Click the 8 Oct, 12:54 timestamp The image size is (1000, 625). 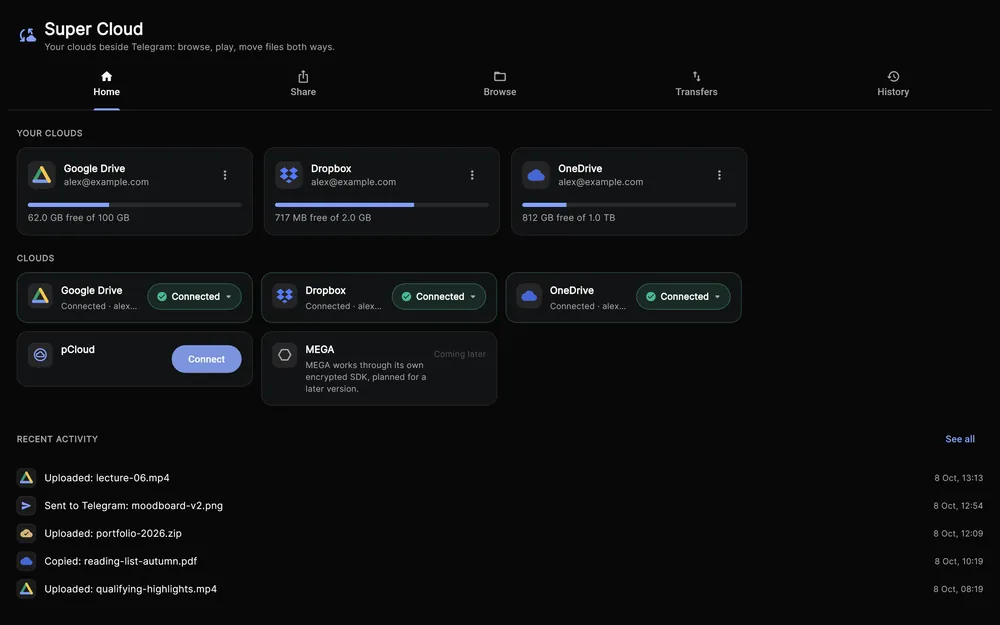pyautogui.click(x=958, y=506)
